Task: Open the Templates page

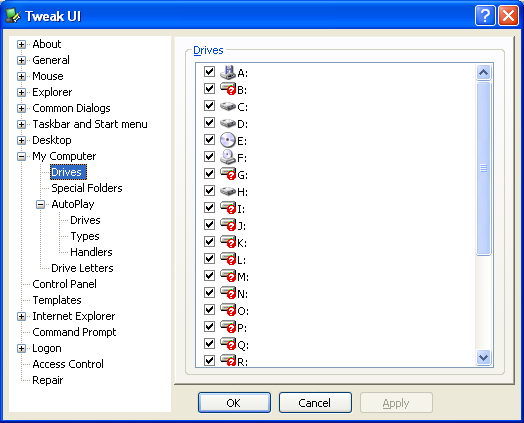Action: pyautogui.click(x=57, y=300)
